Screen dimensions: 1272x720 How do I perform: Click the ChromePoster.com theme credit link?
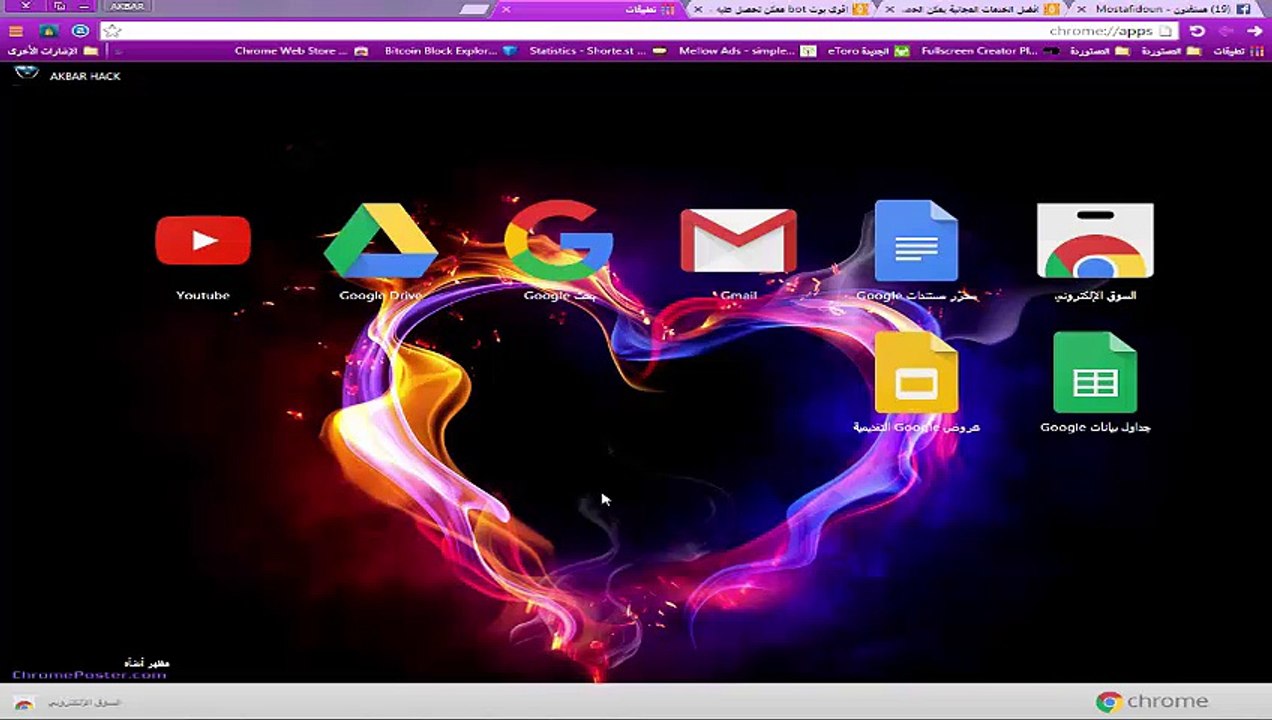click(90, 674)
